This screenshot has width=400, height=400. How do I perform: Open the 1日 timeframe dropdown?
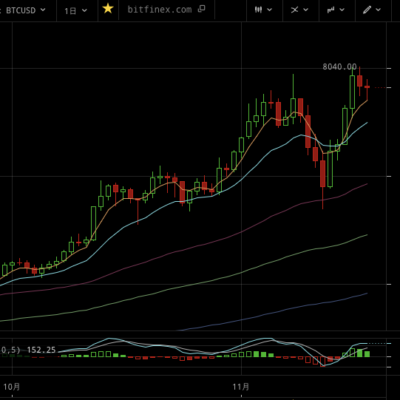click(x=76, y=11)
